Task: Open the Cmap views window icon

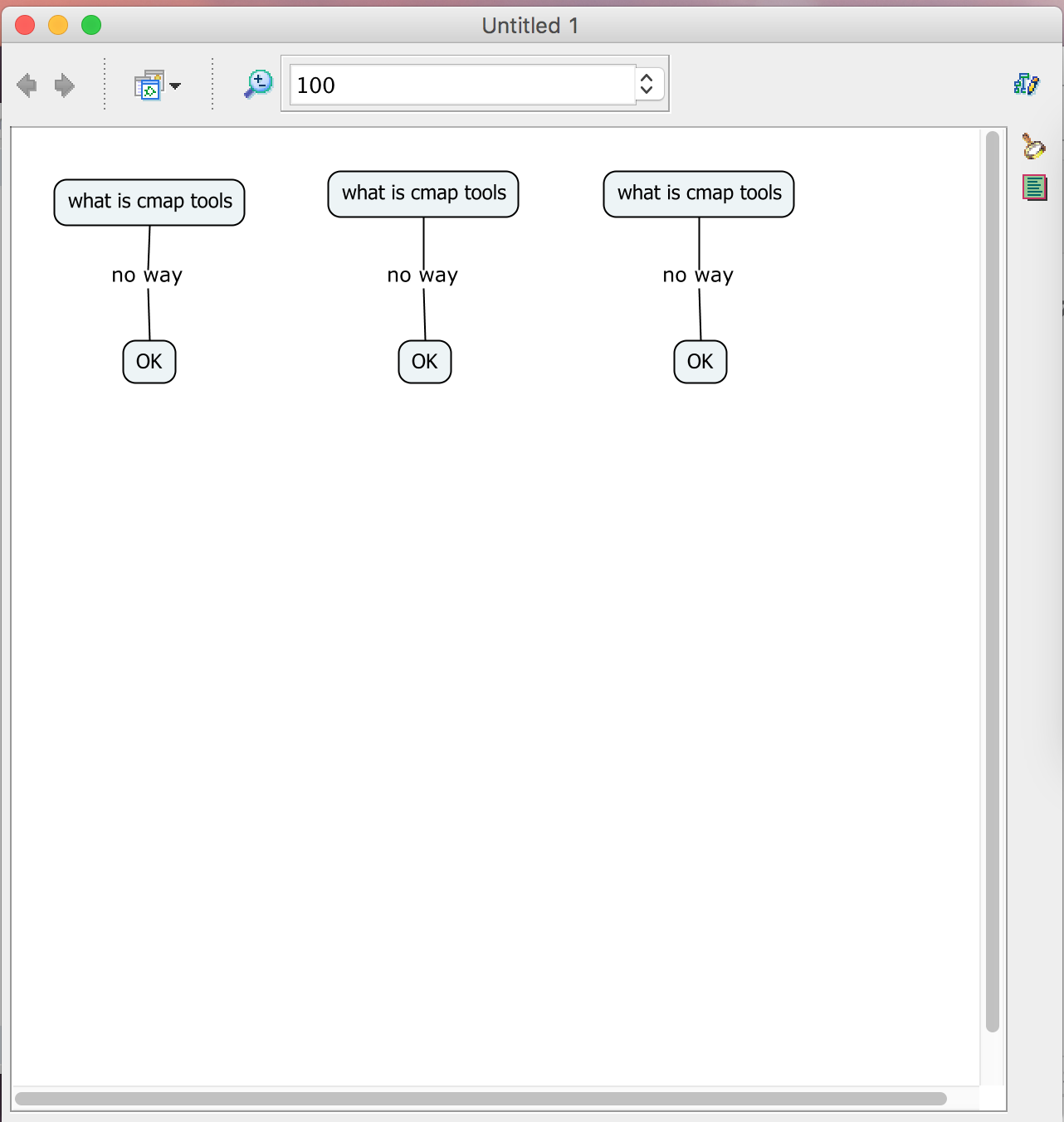Action: point(149,85)
